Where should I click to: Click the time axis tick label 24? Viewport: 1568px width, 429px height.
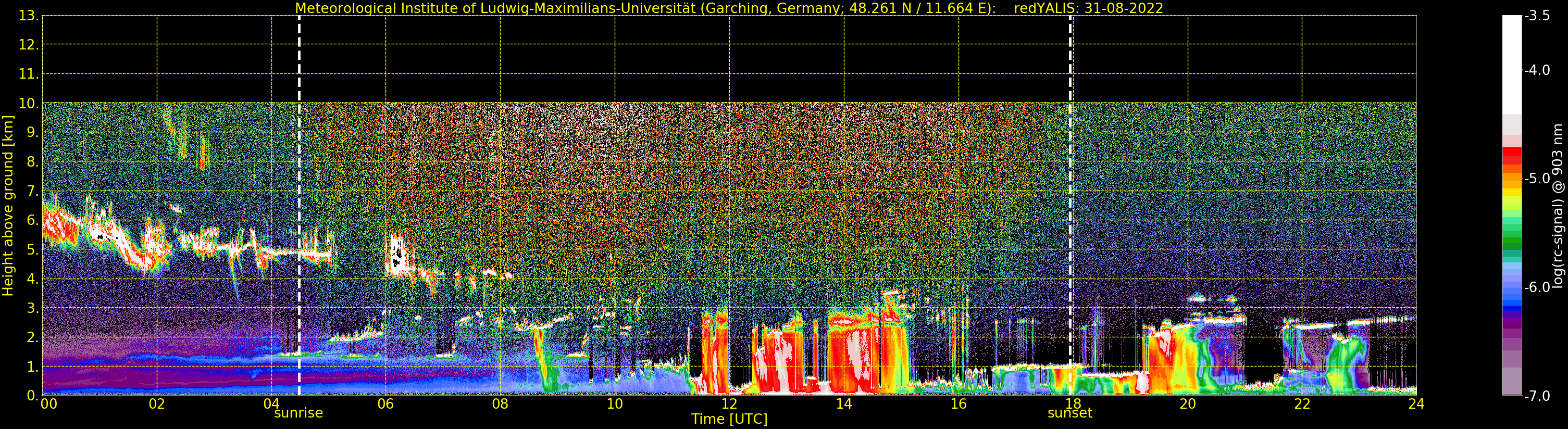1416,404
